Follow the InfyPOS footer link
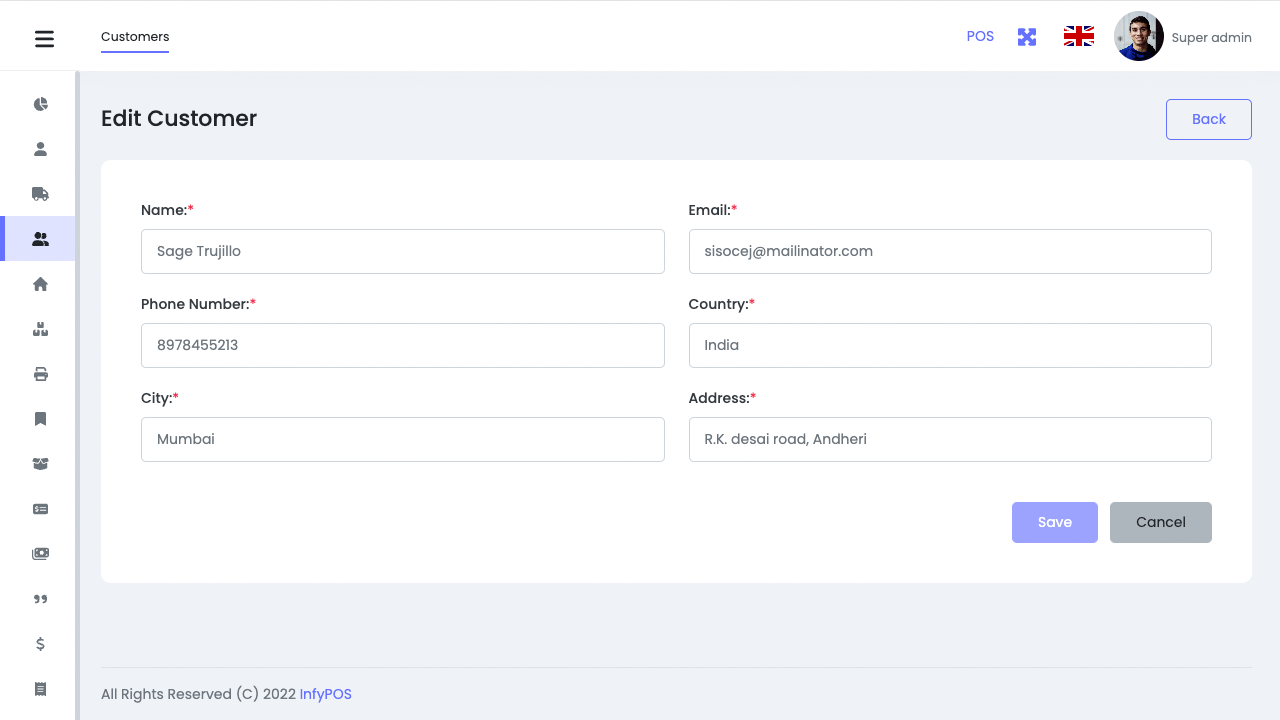 (325, 694)
